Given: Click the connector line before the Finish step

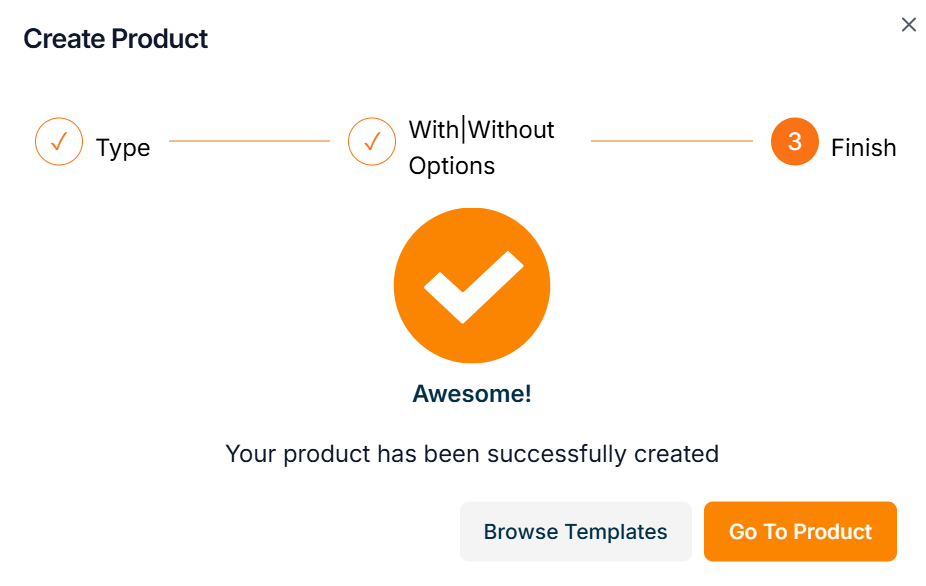Looking at the screenshot, I should pos(671,141).
